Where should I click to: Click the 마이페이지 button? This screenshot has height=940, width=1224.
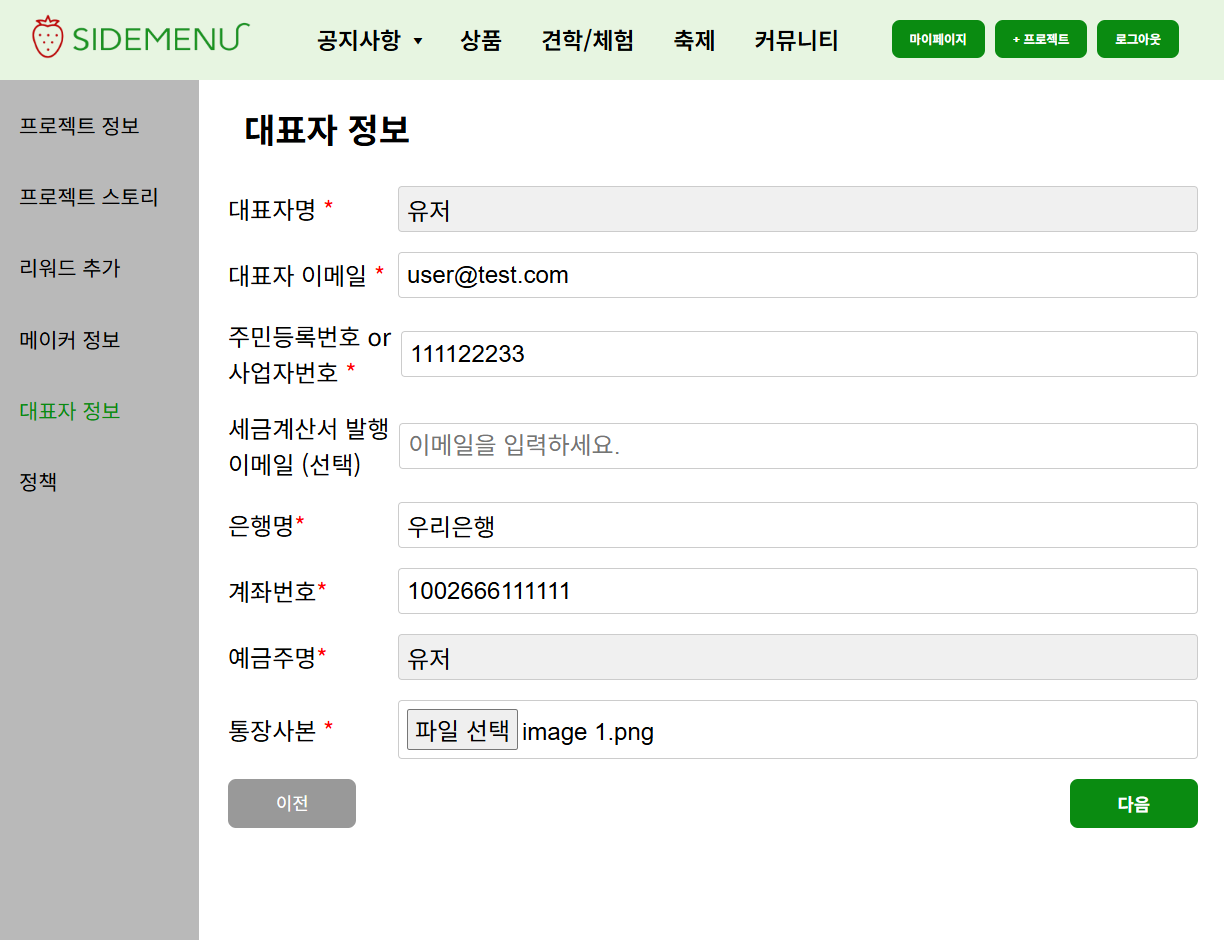937,38
